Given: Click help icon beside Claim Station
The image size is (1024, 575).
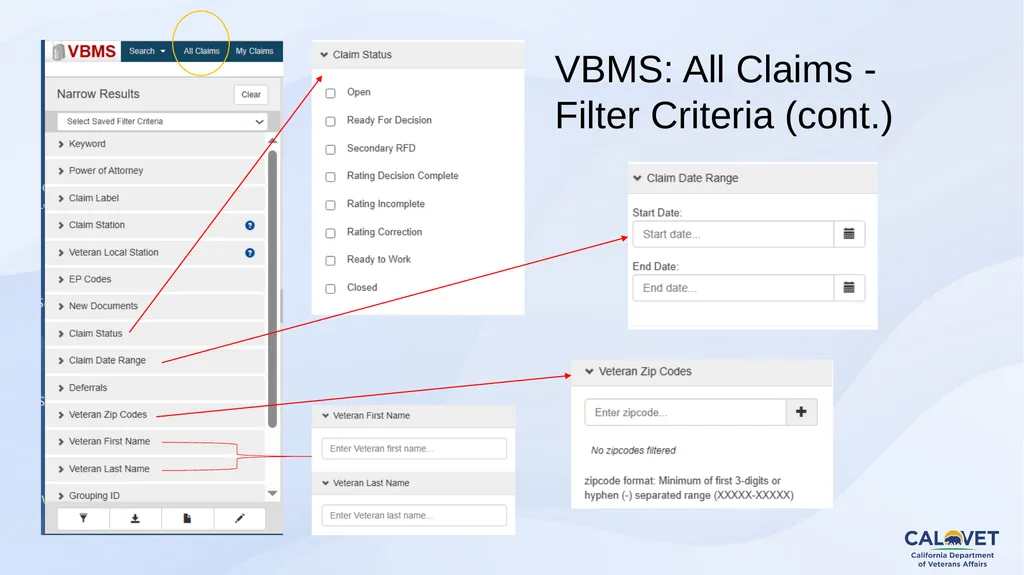Looking at the screenshot, I should coord(249,225).
